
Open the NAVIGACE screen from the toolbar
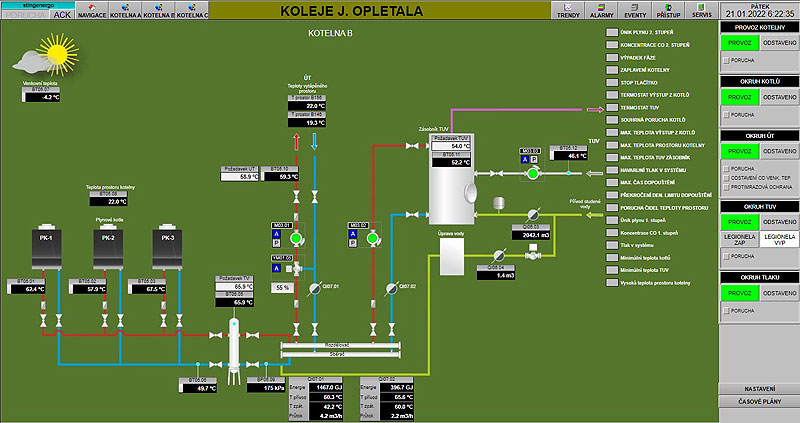tap(92, 10)
